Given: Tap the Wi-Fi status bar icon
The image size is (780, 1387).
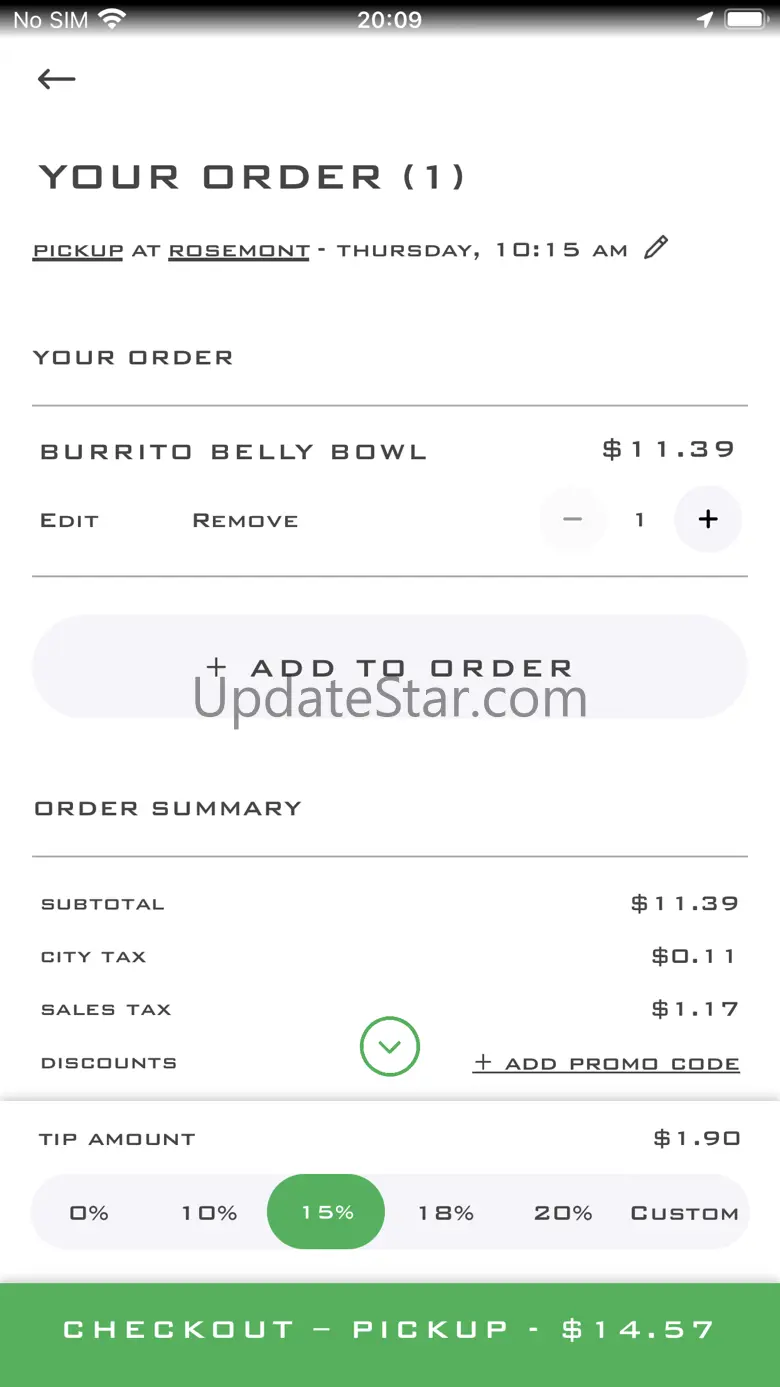Looking at the screenshot, I should tap(112, 19).
